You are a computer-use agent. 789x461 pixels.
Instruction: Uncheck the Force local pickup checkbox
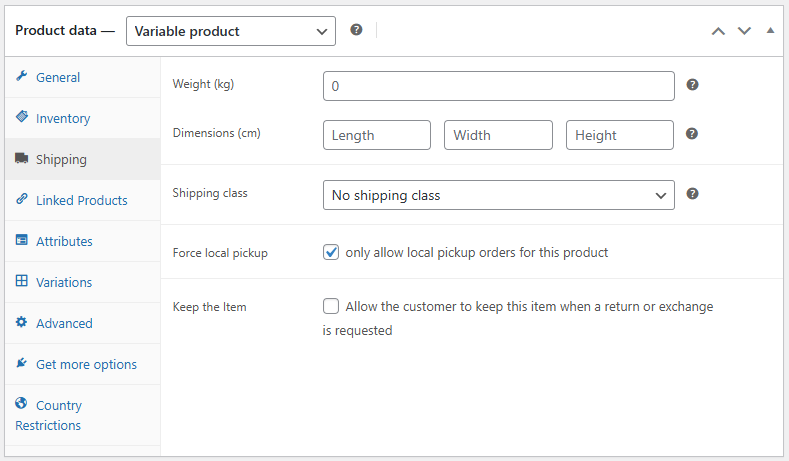[331, 252]
